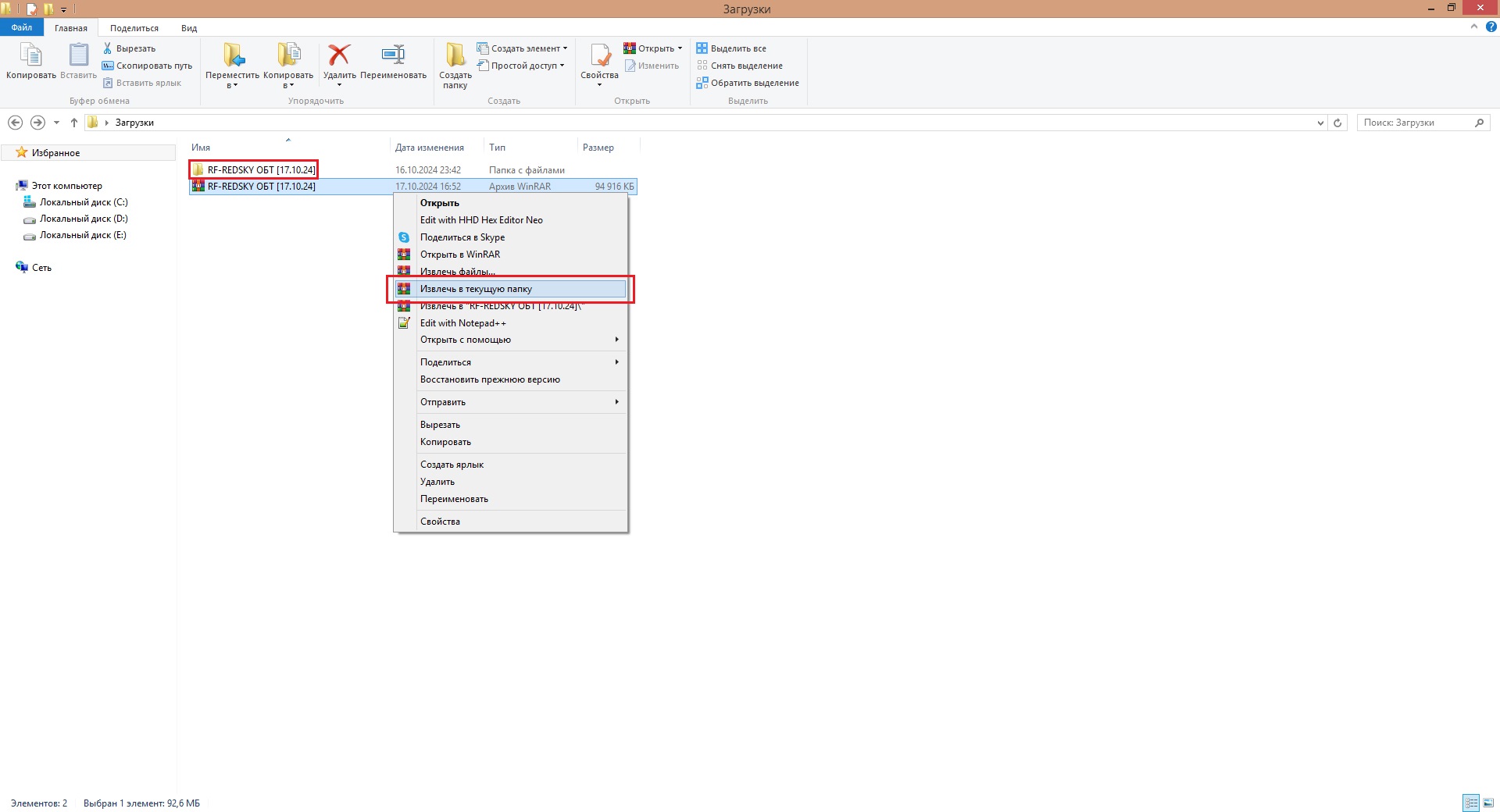This screenshot has width=1500, height=812.
Task: Choose Восстановить прежнюю версию
Action: [510, 379]
